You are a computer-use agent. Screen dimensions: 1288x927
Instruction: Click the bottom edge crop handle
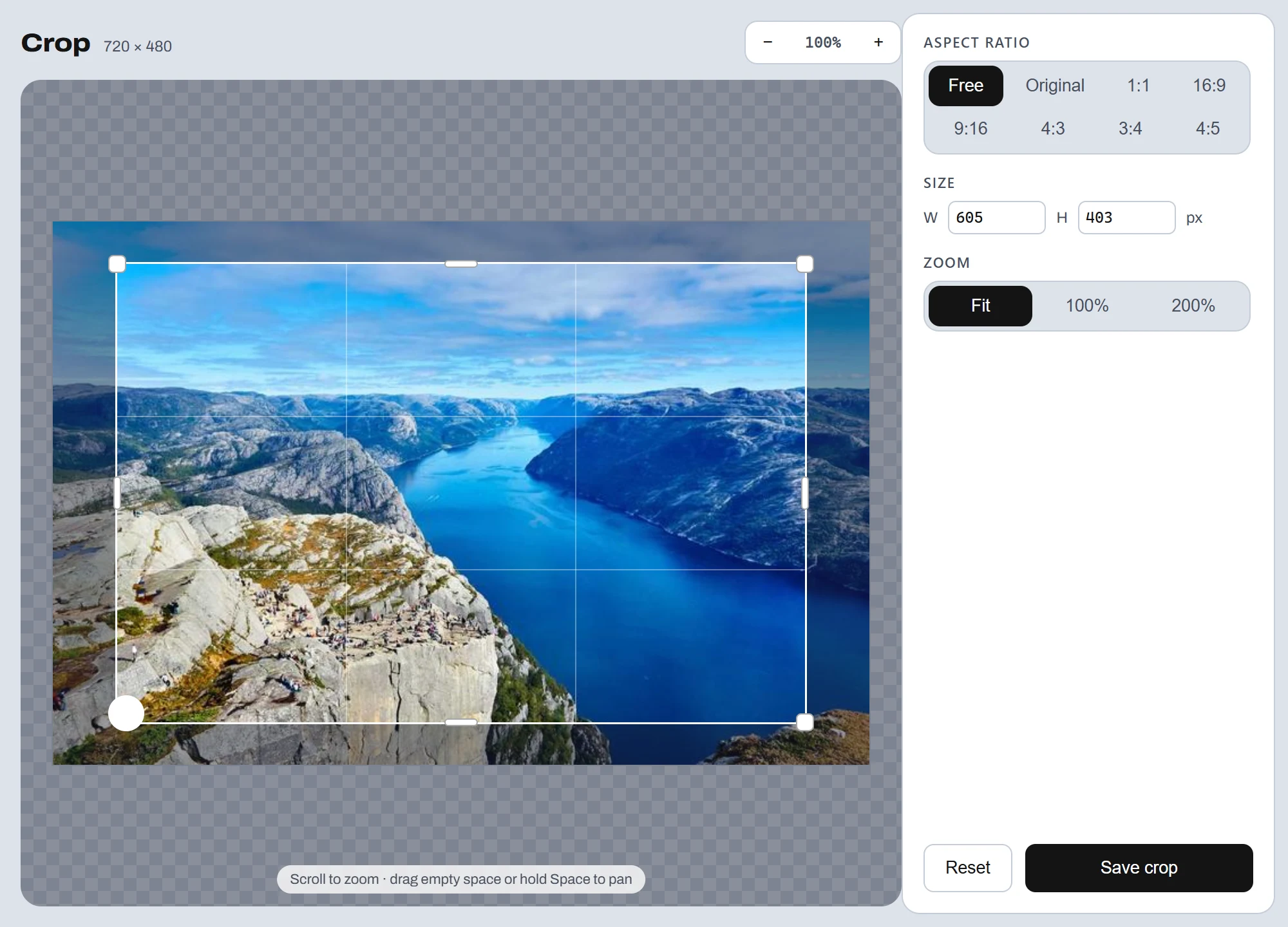pyautogui.click(x=461, y=722)
